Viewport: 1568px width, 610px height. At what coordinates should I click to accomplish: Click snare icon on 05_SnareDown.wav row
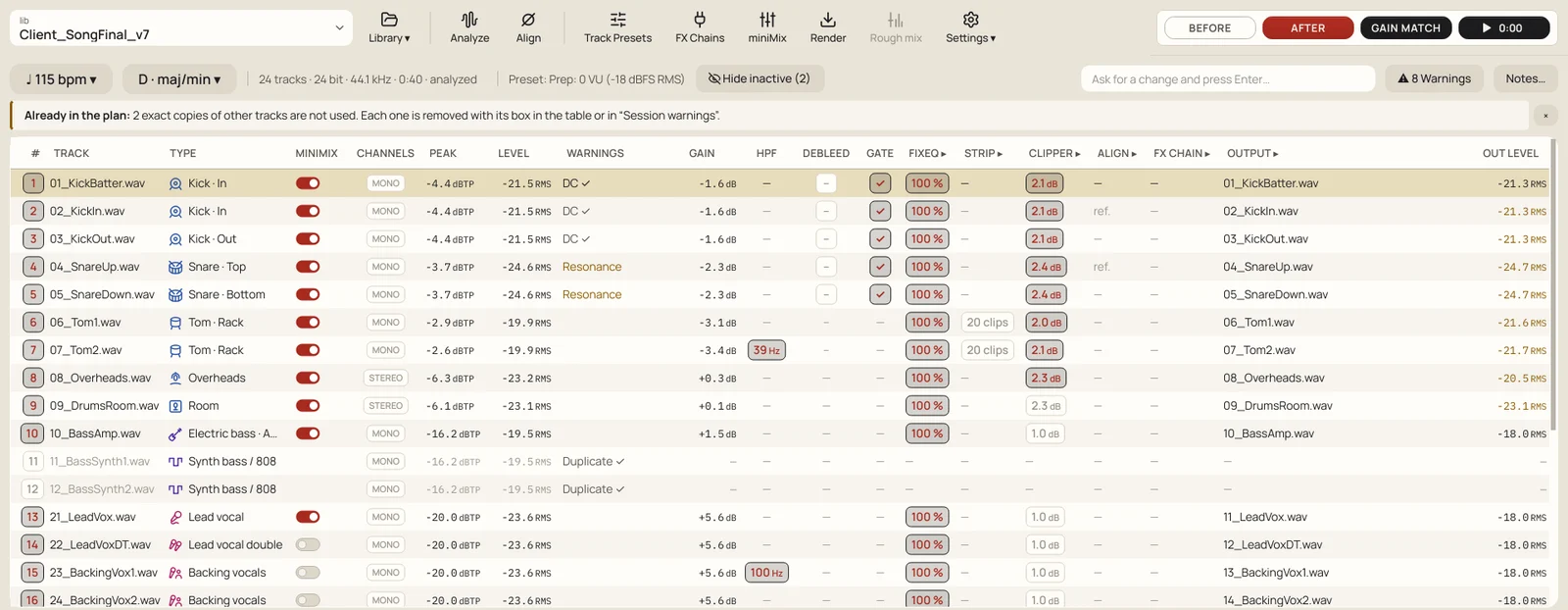click(x=175, y=294)
